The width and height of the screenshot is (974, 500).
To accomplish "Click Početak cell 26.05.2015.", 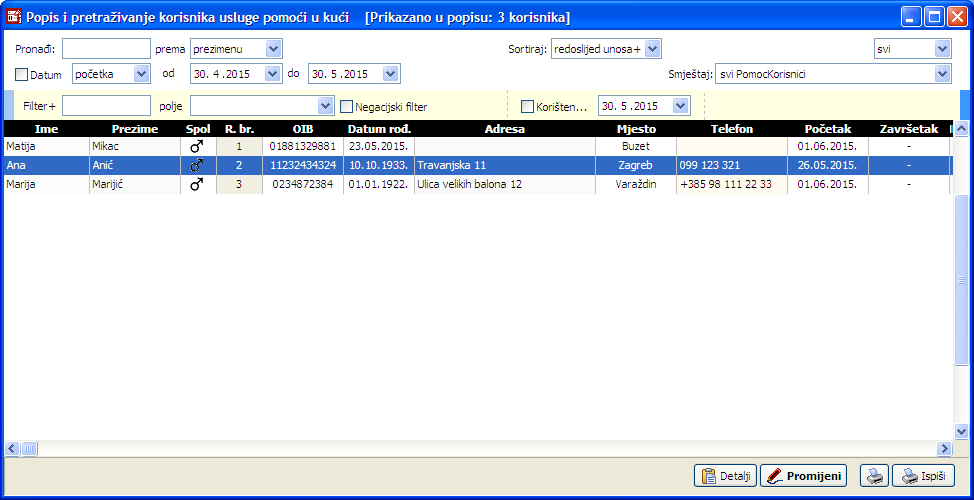I will (827, 166).
